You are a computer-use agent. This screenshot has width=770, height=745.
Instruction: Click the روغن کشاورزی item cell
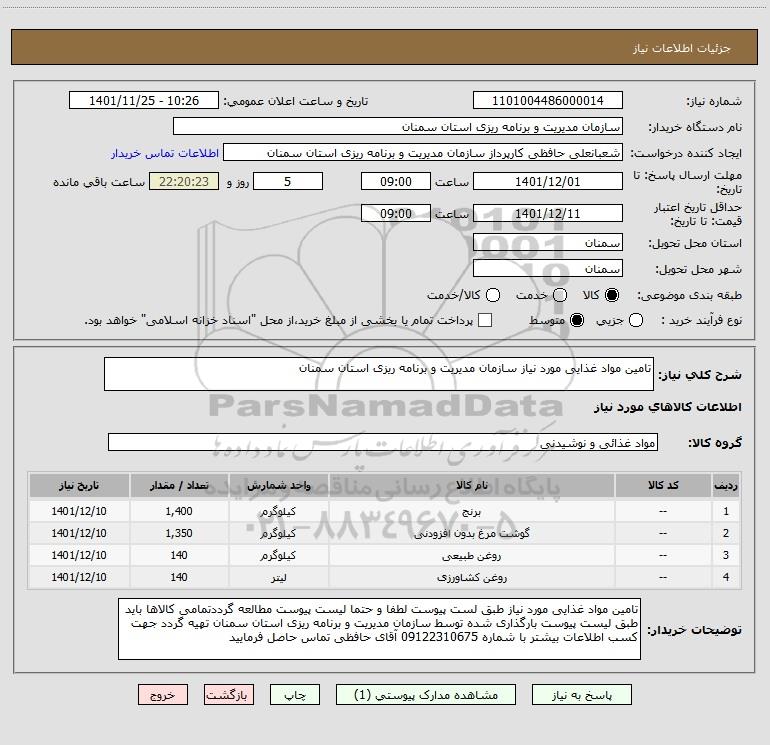[x=471, y=578]
